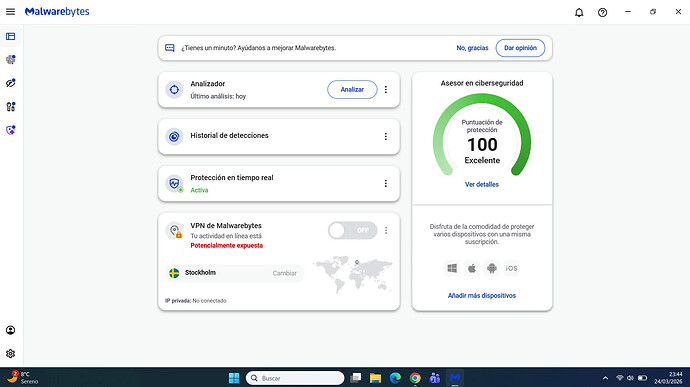Open Microsoft Teams from taskbar
This screenshot has width=690, height=387.
point(435,378)
